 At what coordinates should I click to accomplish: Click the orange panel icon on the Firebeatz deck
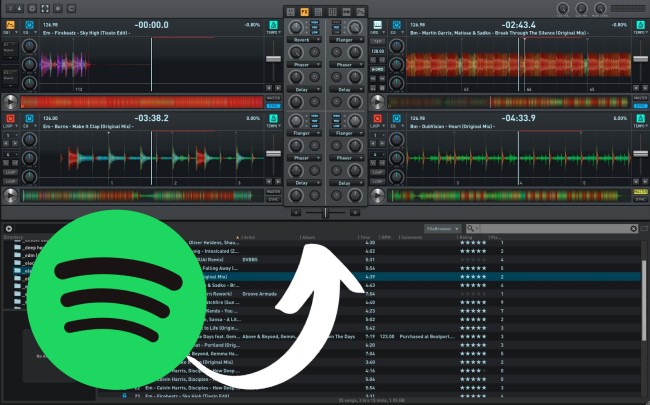point(10,25)
